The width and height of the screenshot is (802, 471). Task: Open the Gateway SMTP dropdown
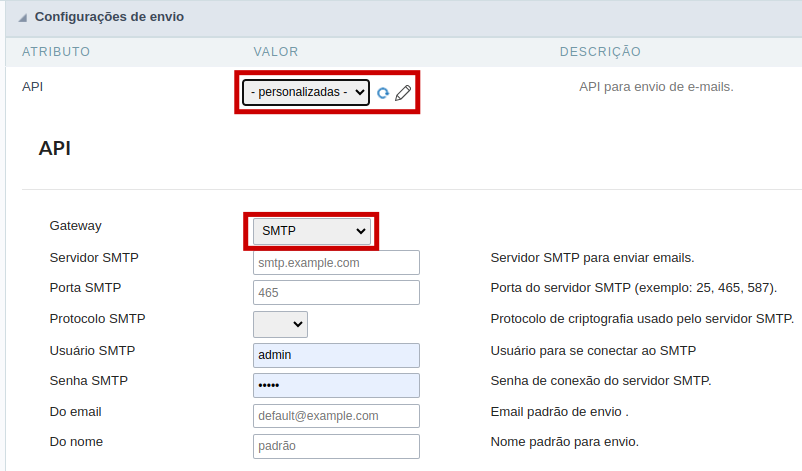311,231
